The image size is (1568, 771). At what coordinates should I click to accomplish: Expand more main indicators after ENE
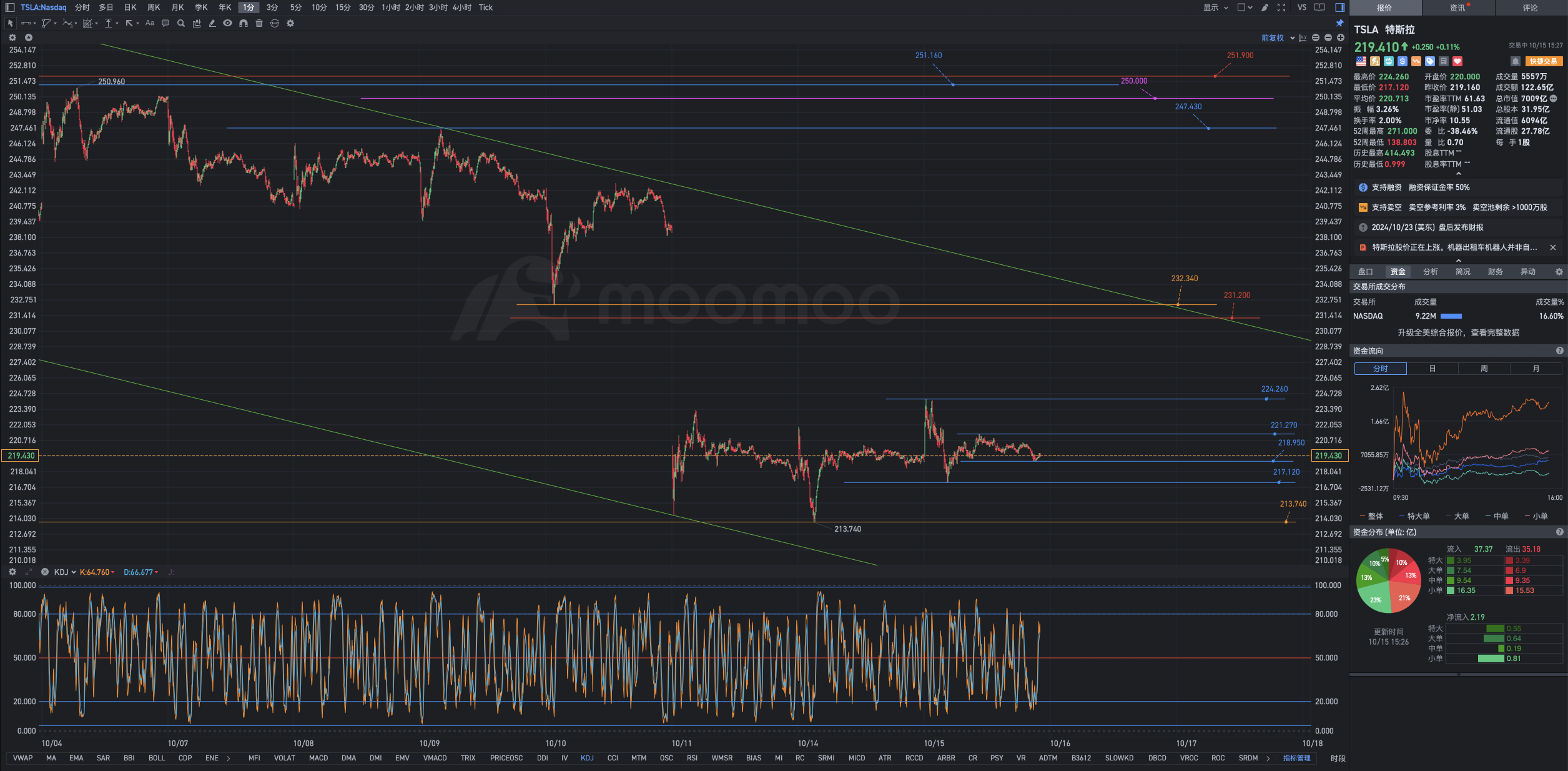pyautogui.click(x=229, y=759)
